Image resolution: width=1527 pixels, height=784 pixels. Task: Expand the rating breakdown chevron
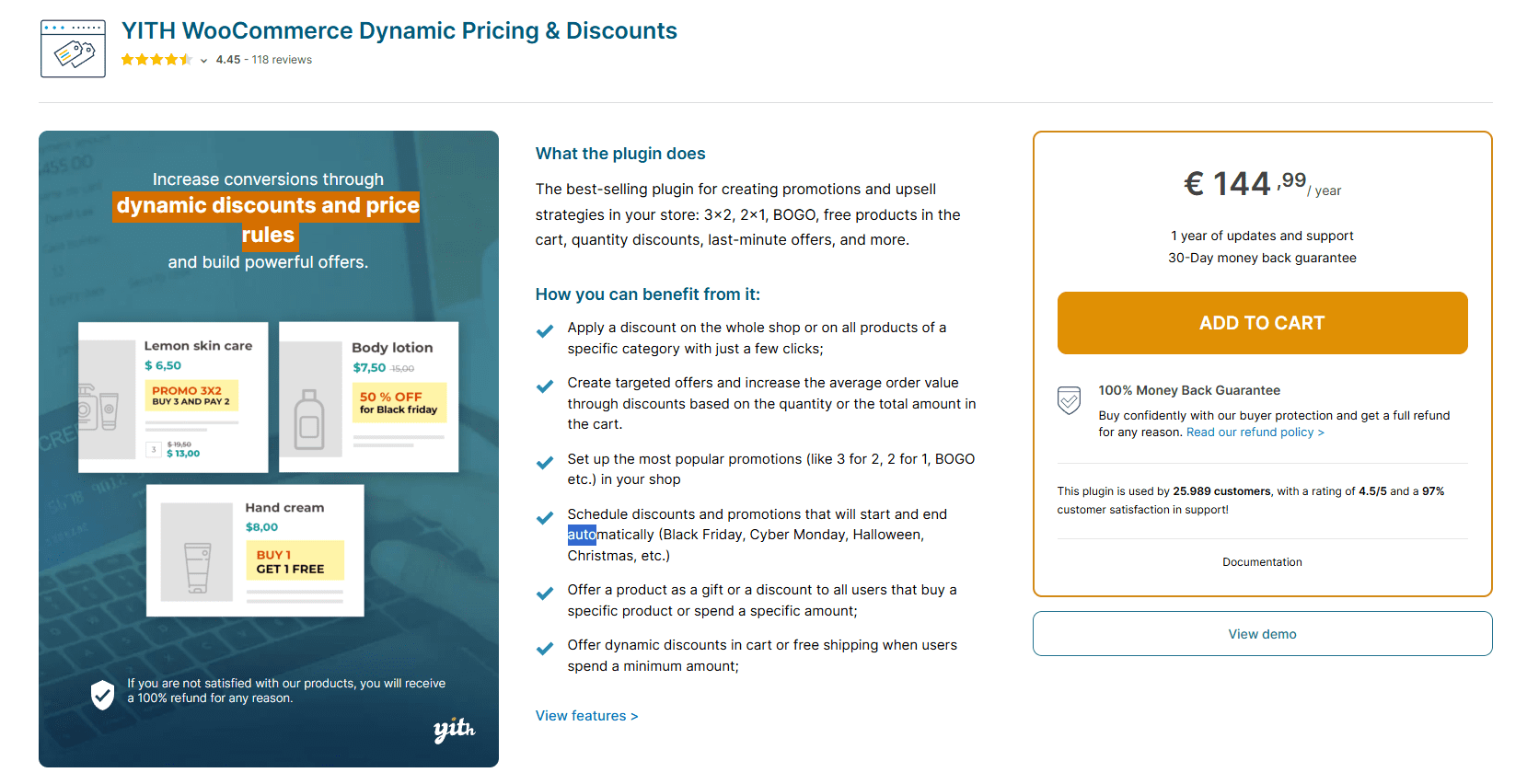(x=202, y=60)
